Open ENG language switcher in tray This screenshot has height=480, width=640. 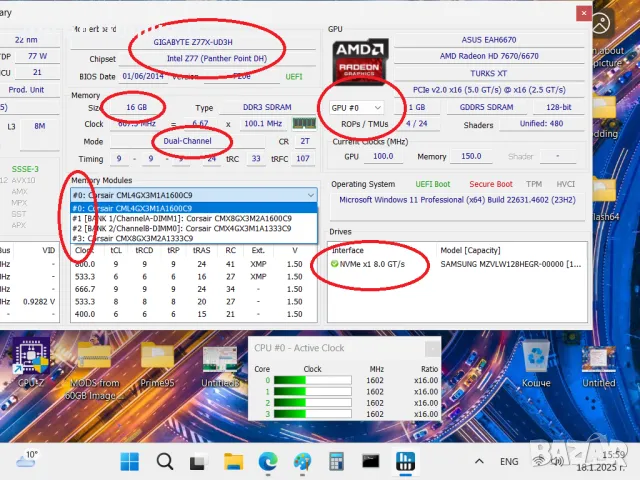tap(509, 462)
